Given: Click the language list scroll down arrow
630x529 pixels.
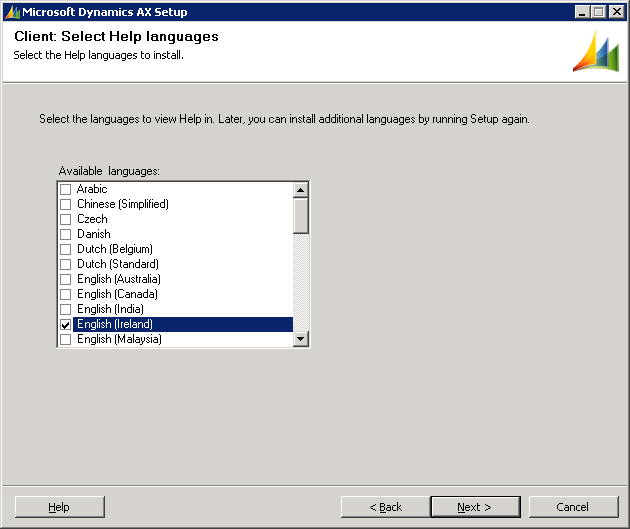Looking at the screenshot, I should 301,340.
